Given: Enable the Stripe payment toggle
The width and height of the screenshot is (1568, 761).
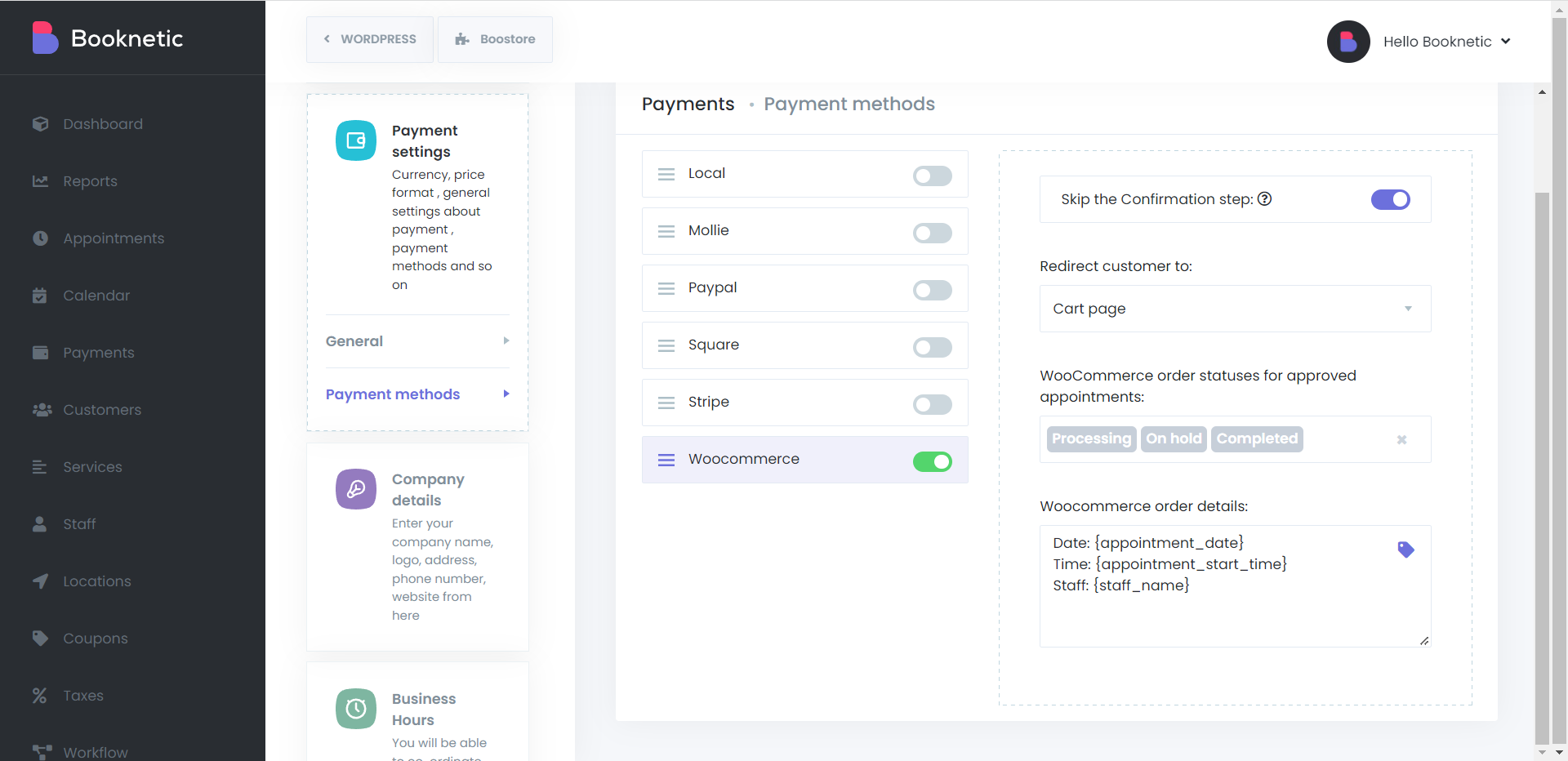Looking at the screenshot, I should pos(933,404).
